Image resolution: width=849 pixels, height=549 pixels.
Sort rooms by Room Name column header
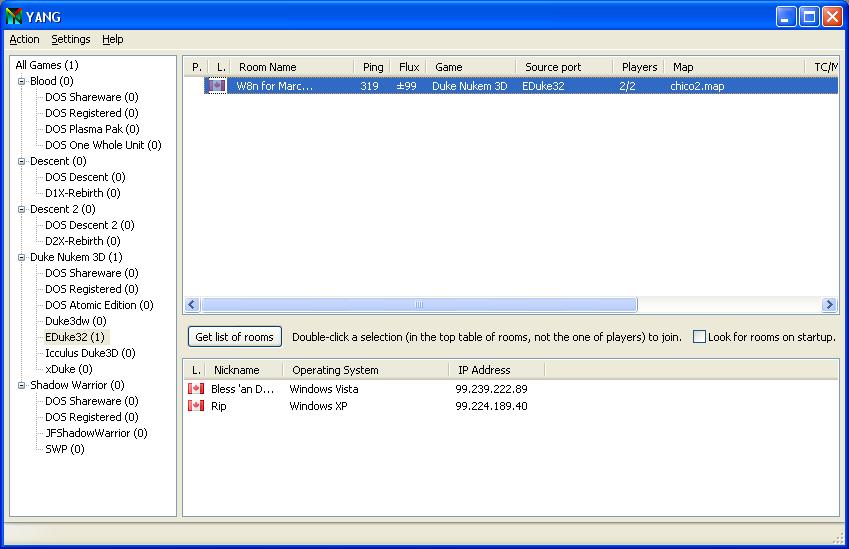click(291, 67)
